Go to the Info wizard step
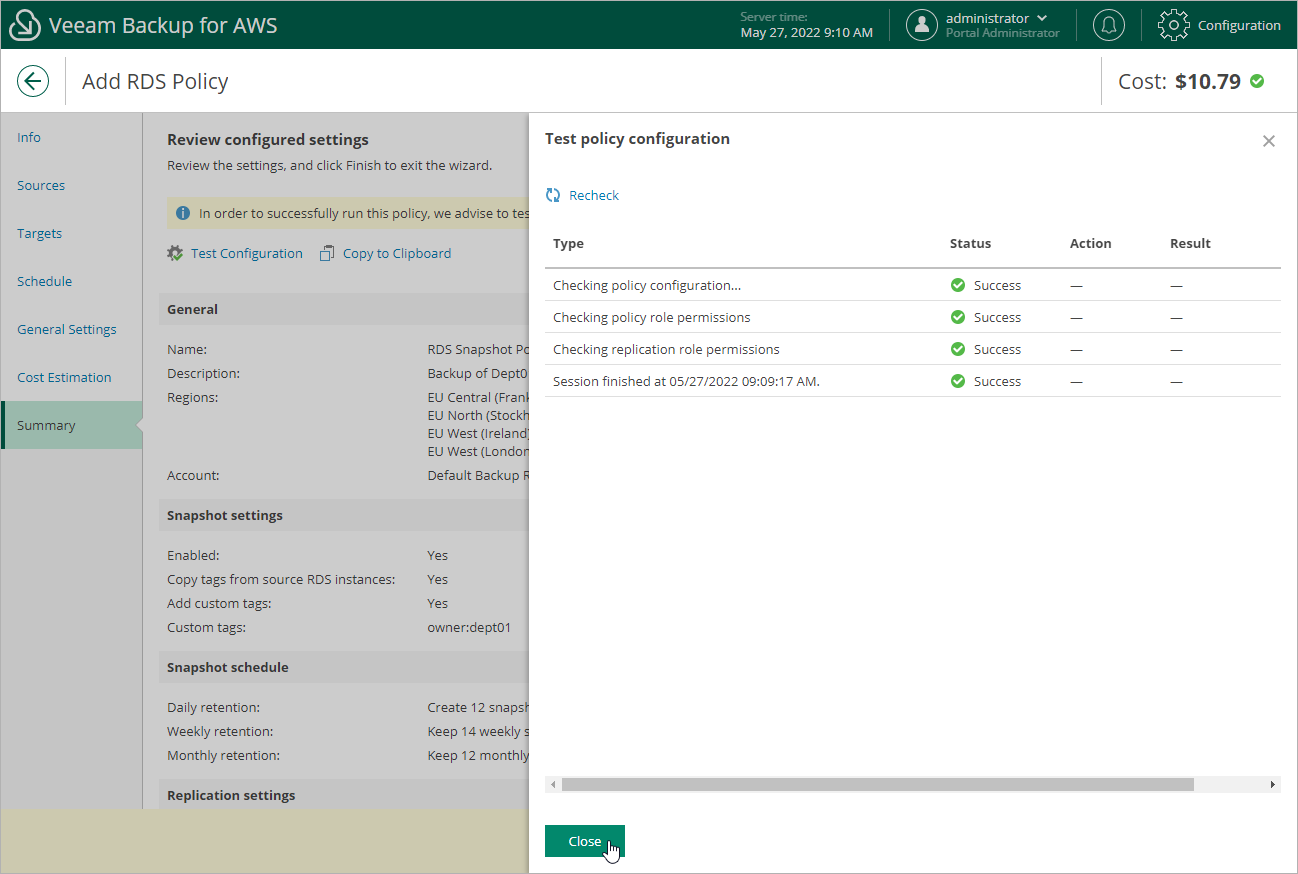1298x874 pixels. [x=29, y=137]
